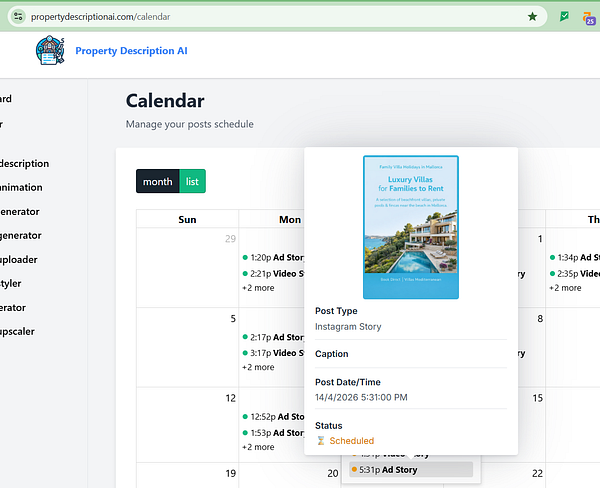Open the 3:17p Video Story event

273,353
